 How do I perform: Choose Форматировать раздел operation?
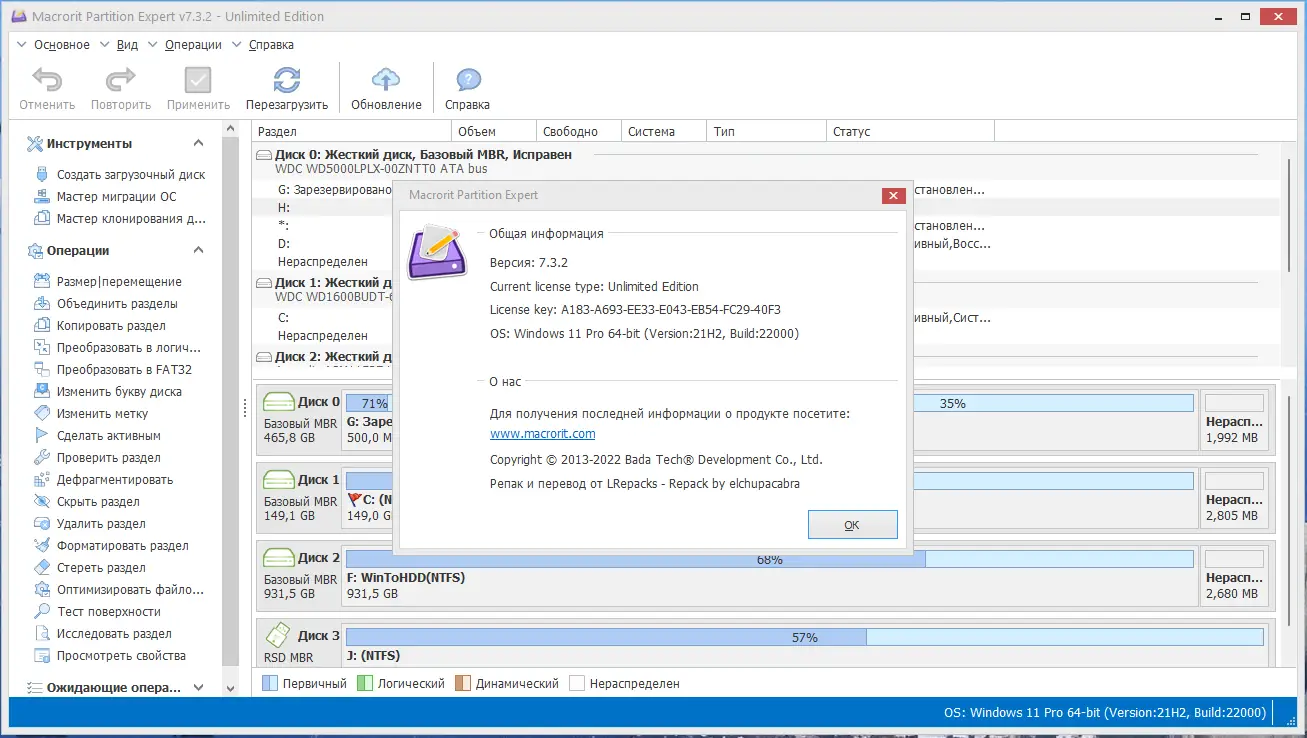(111, 545)
